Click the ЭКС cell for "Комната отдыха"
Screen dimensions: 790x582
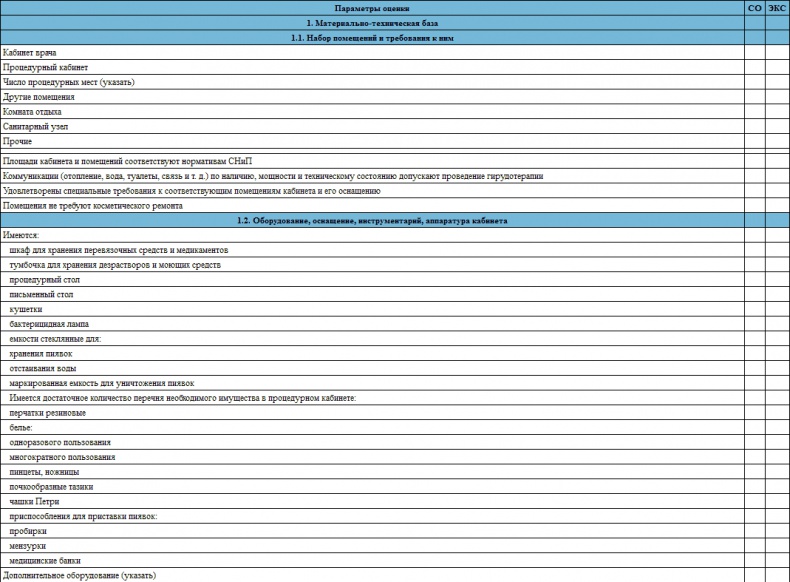(777, 112)
